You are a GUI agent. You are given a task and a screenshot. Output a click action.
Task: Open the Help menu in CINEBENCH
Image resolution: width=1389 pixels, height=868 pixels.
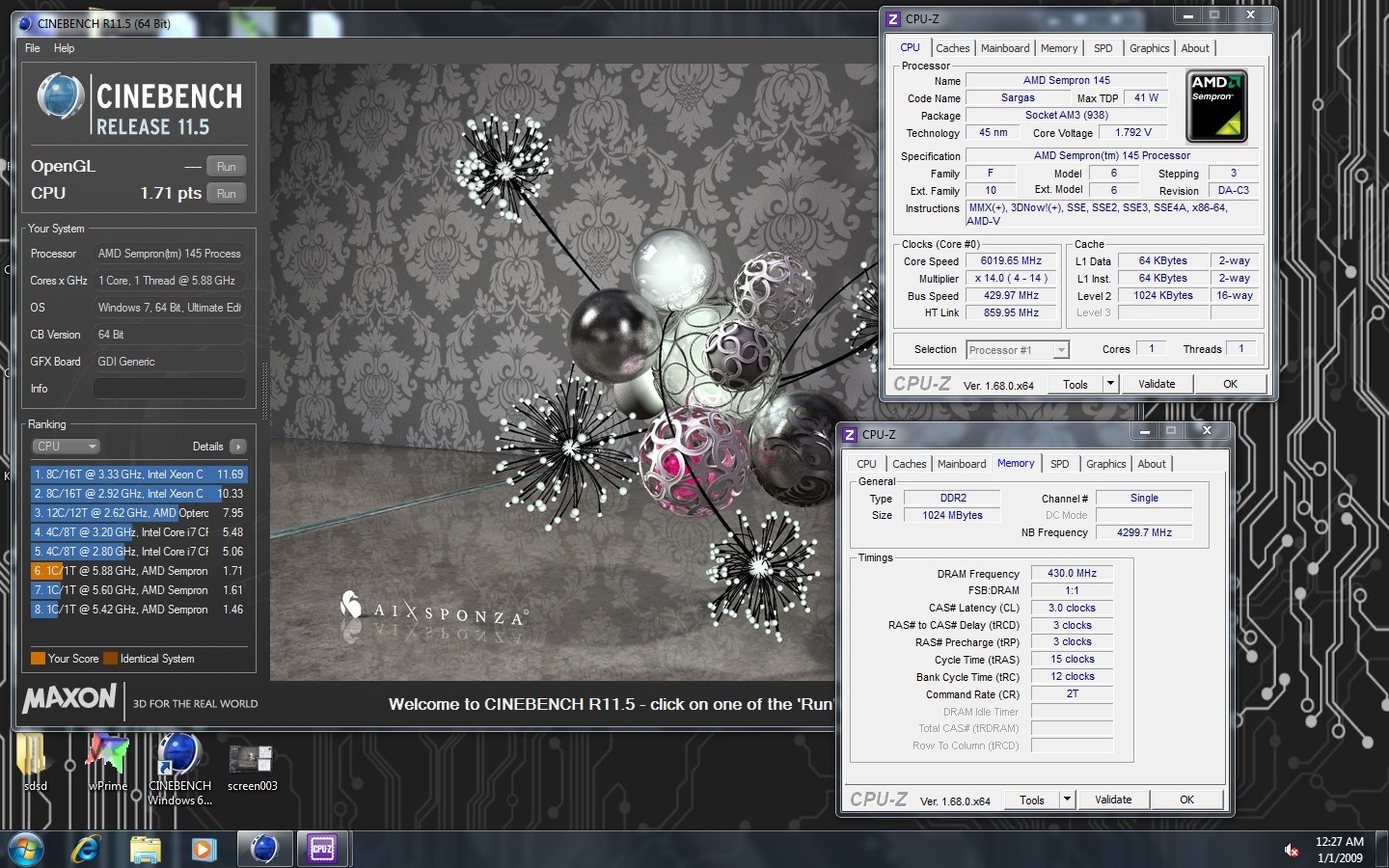pyautogui.click(x=64, y=48)
